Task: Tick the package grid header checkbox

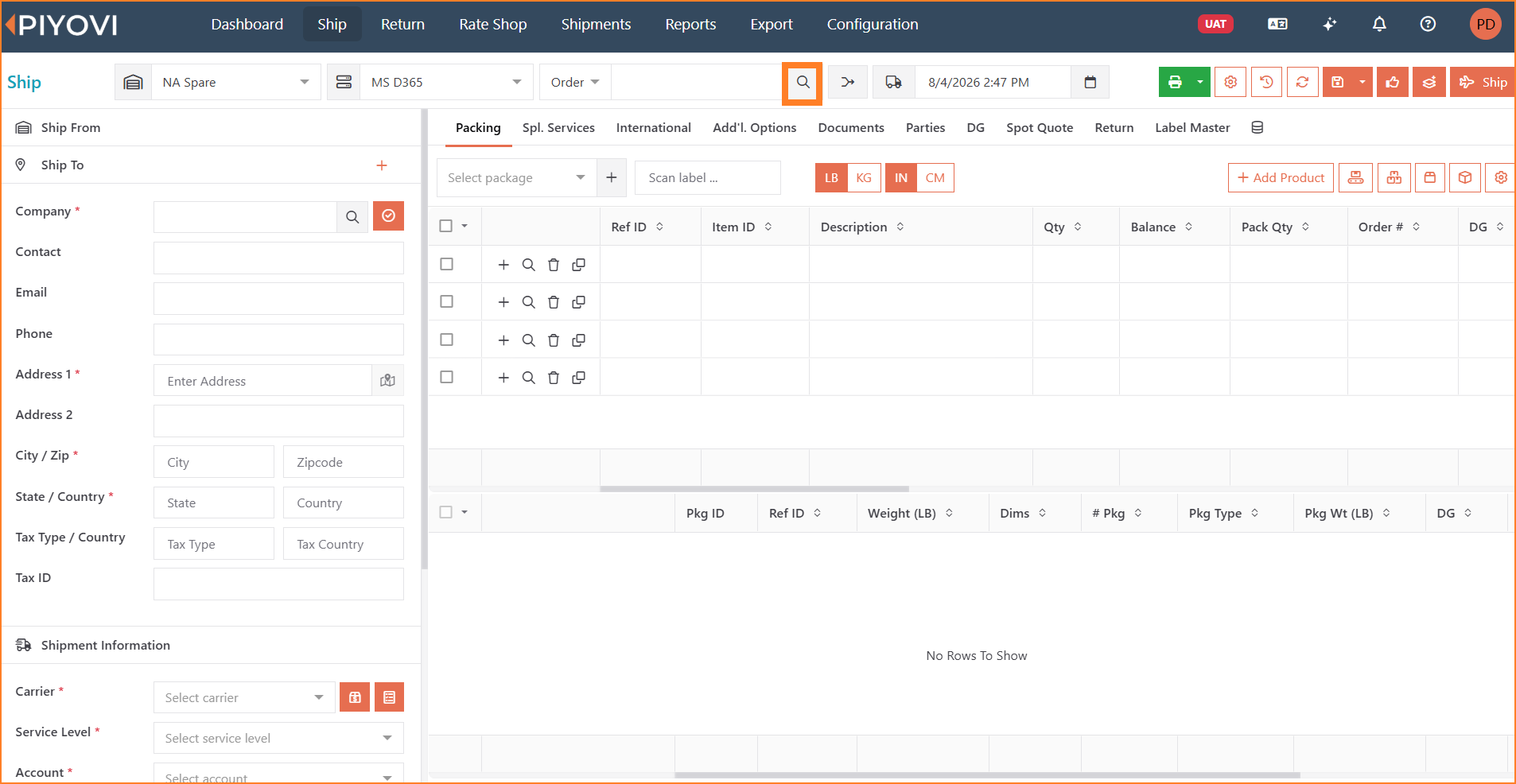Action: 446,513
